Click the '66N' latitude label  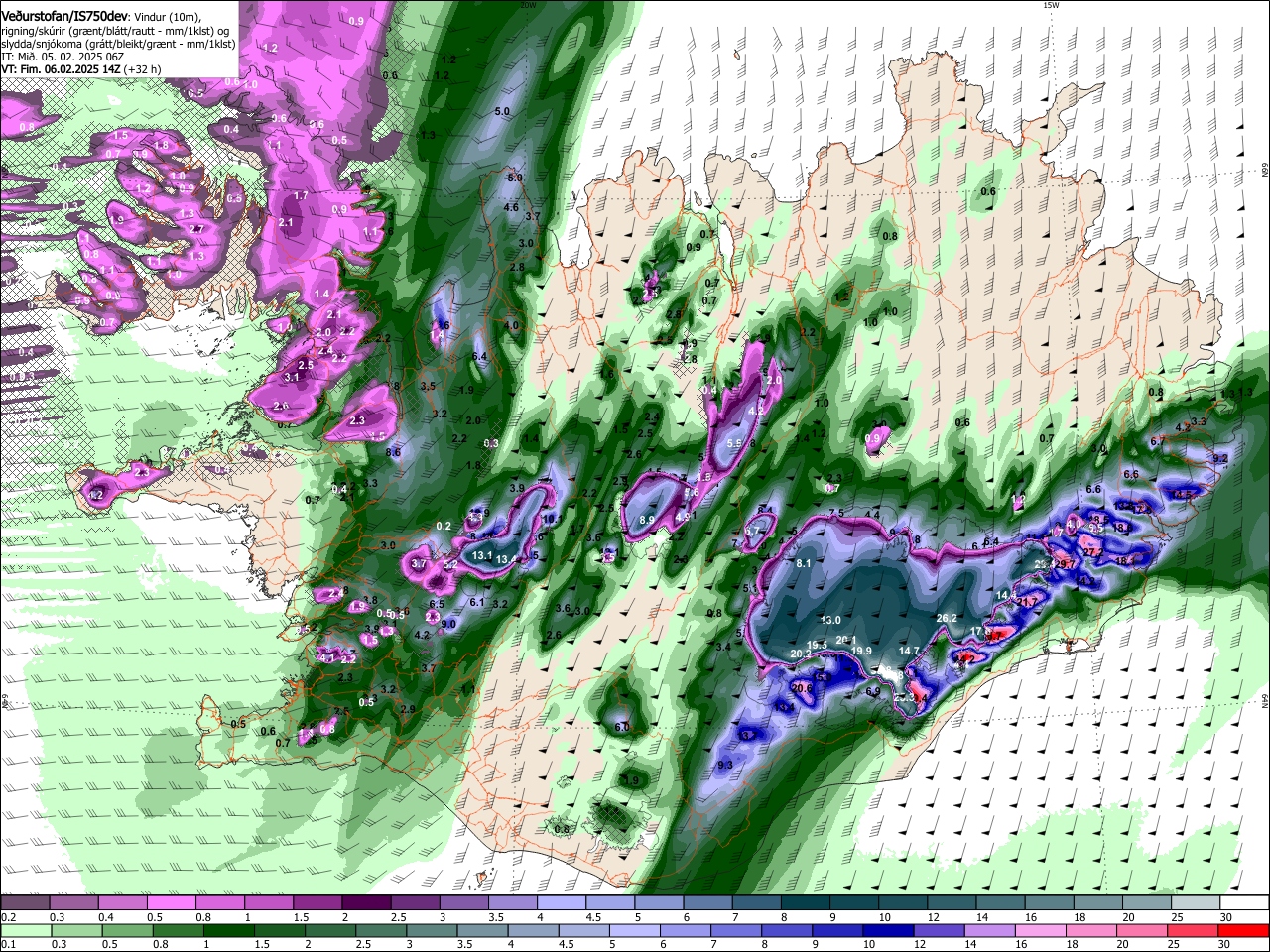coord(1265,170)
